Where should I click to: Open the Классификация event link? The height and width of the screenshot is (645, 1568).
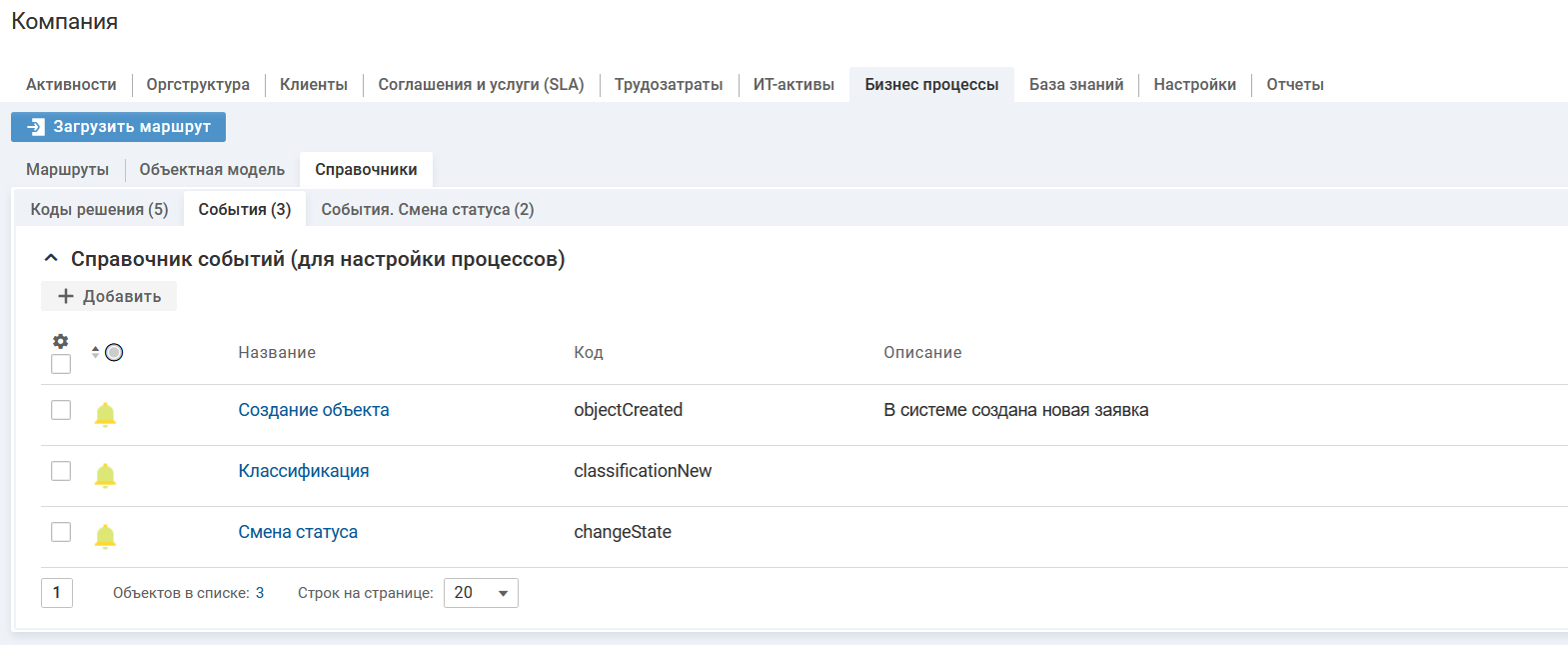303,471
